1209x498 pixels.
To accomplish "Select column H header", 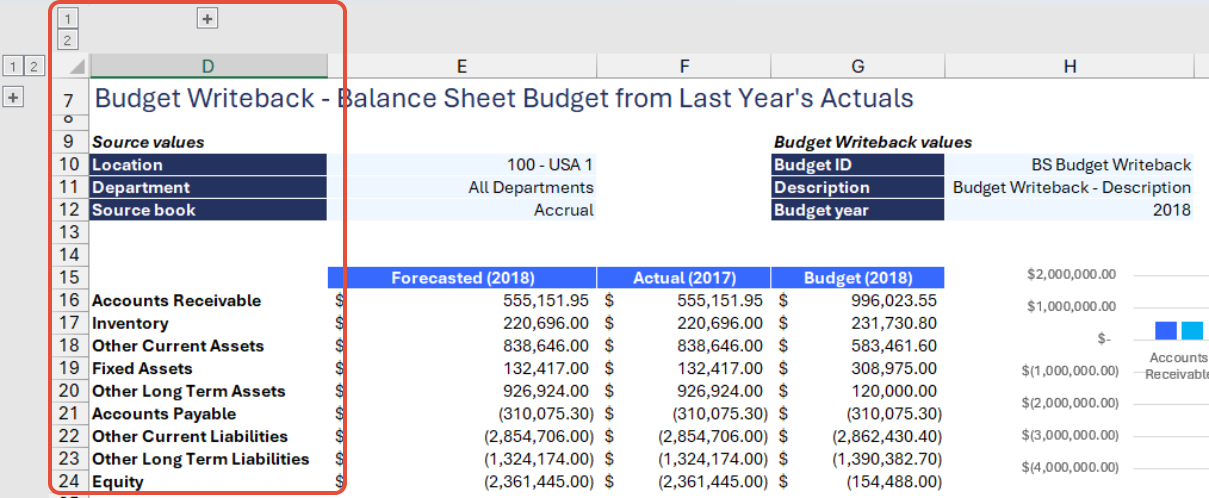I will pyautogui.click(x=1070, y=67).
